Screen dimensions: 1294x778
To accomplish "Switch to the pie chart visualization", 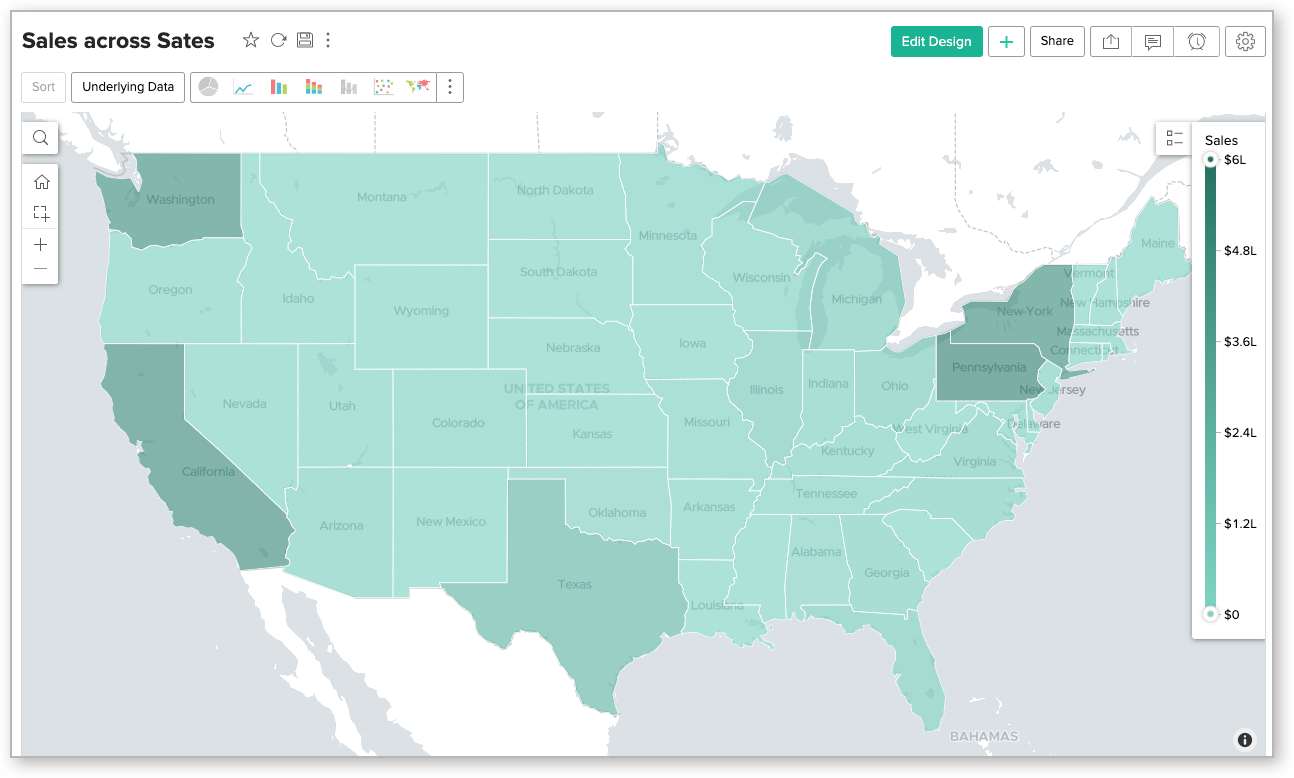I will pyautogui.click(x=208, y=87).
